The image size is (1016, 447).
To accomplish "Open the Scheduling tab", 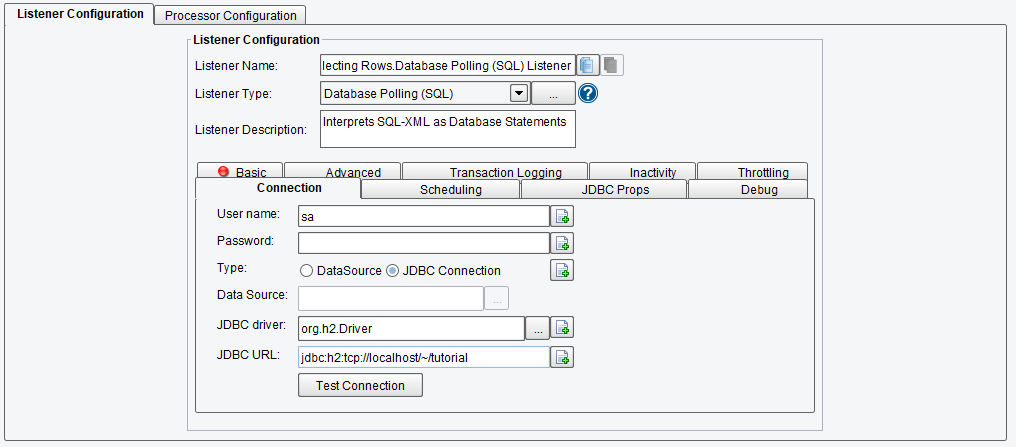I will pyautogui.click(x=450, y=190).
